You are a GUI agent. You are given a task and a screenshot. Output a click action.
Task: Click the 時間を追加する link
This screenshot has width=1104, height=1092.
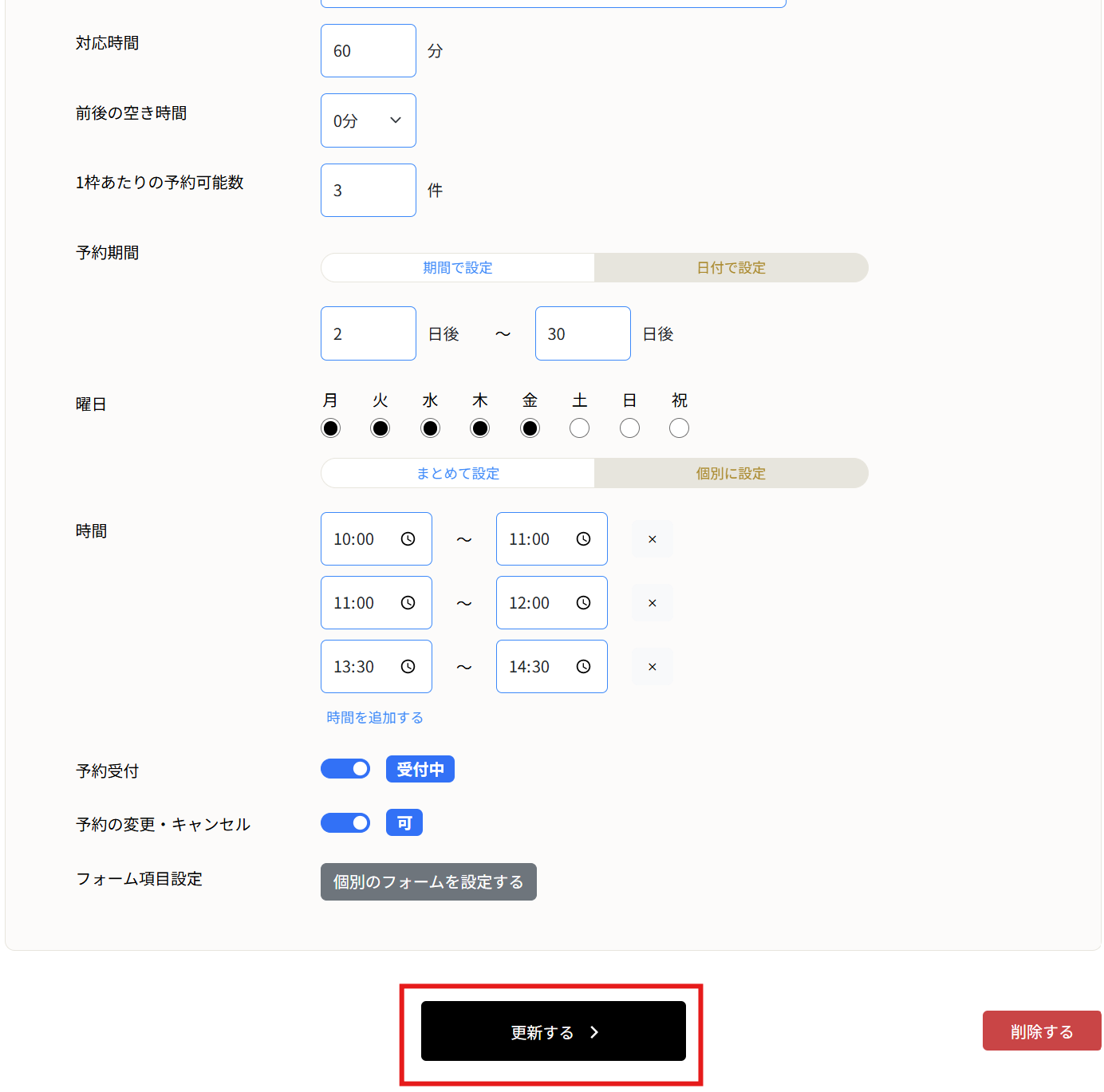click(x=374, y=717)
